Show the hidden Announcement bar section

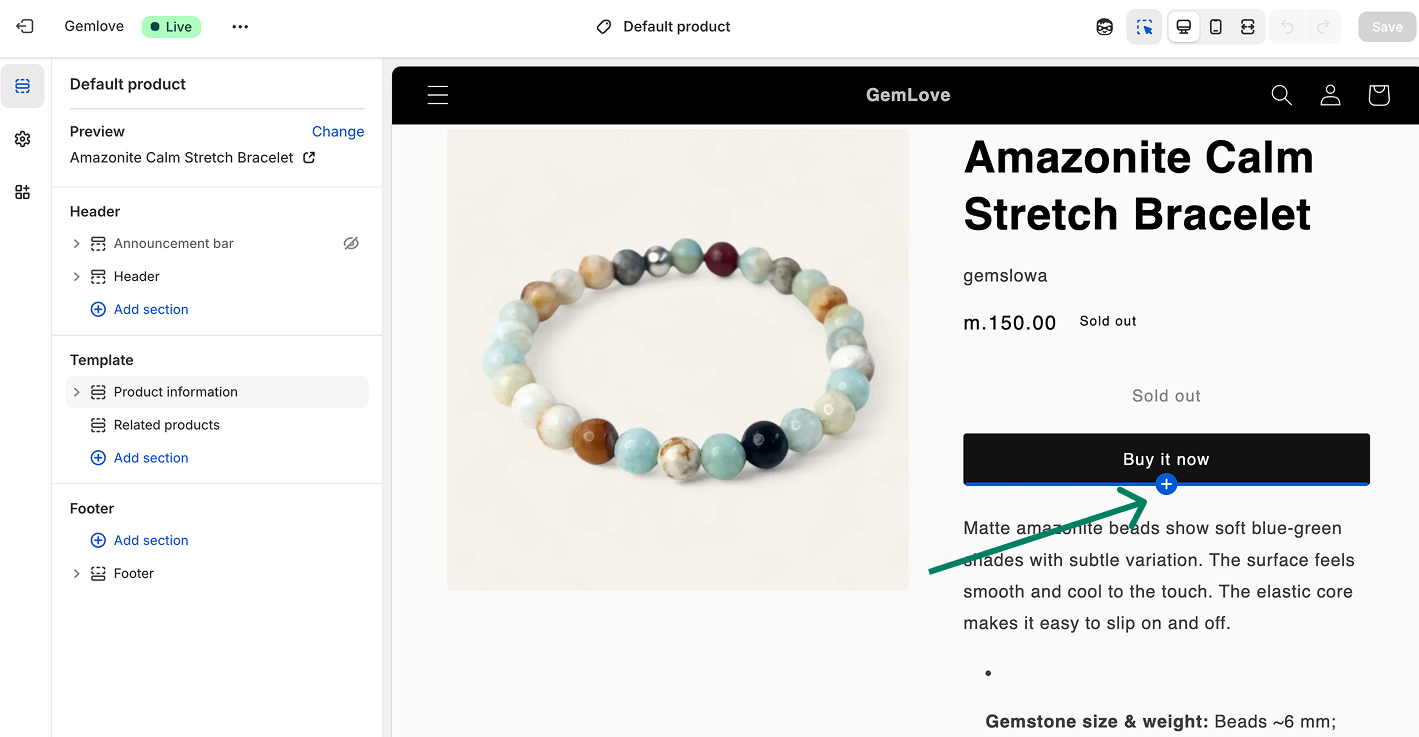pos(351,243)
